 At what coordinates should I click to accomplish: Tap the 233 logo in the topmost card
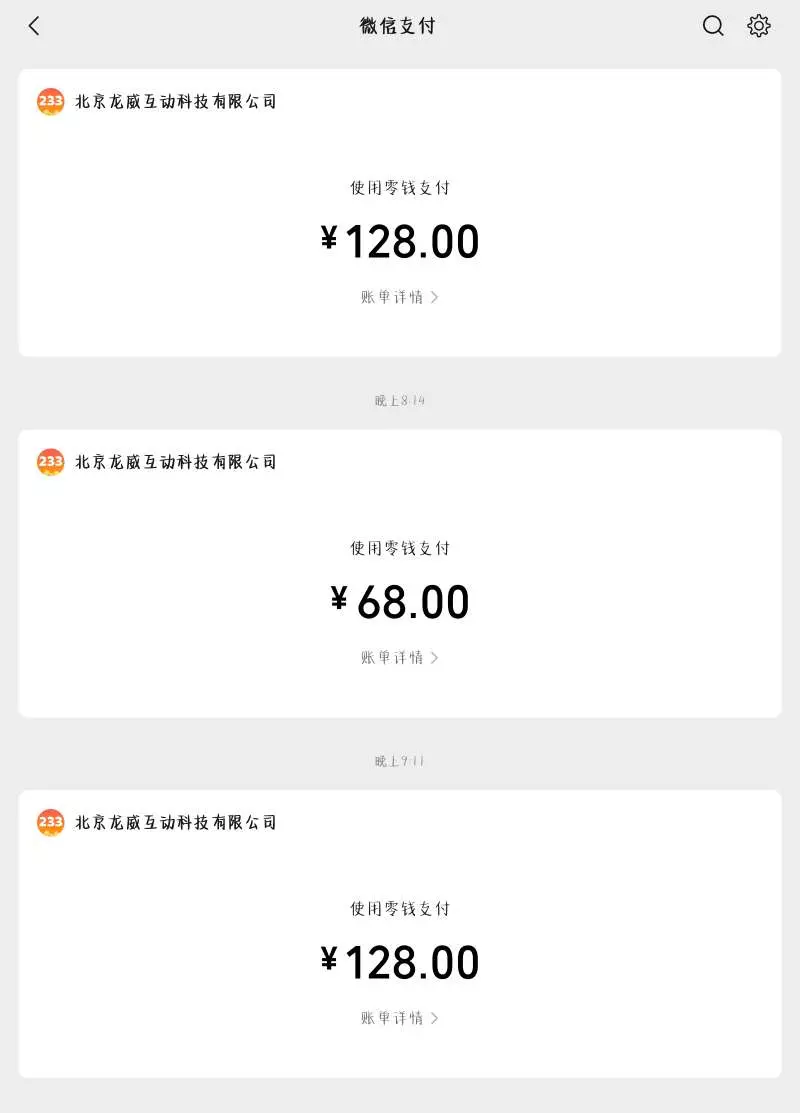tap(50, 101)
